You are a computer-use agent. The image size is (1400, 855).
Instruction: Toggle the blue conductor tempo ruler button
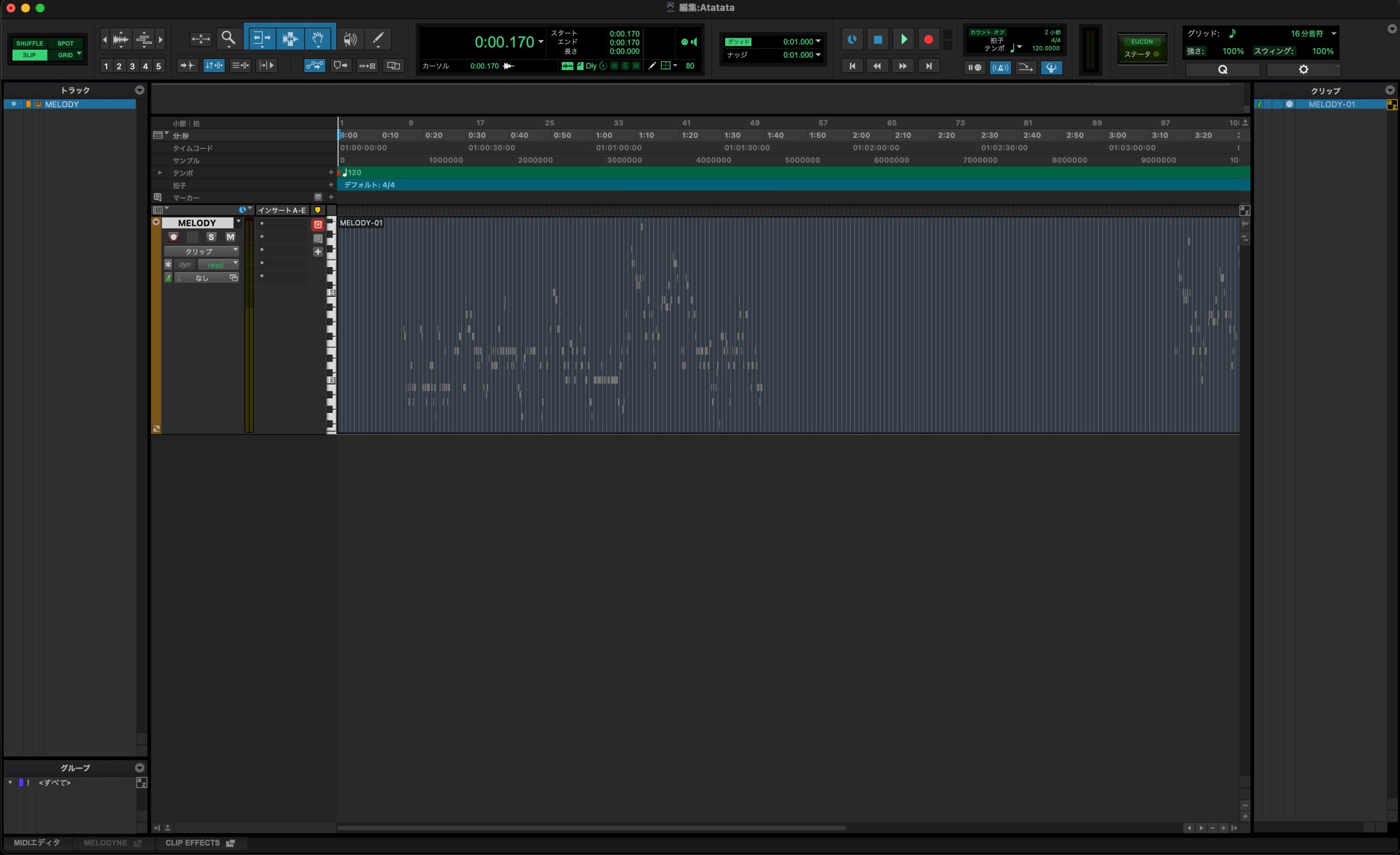coord(1052,68)
